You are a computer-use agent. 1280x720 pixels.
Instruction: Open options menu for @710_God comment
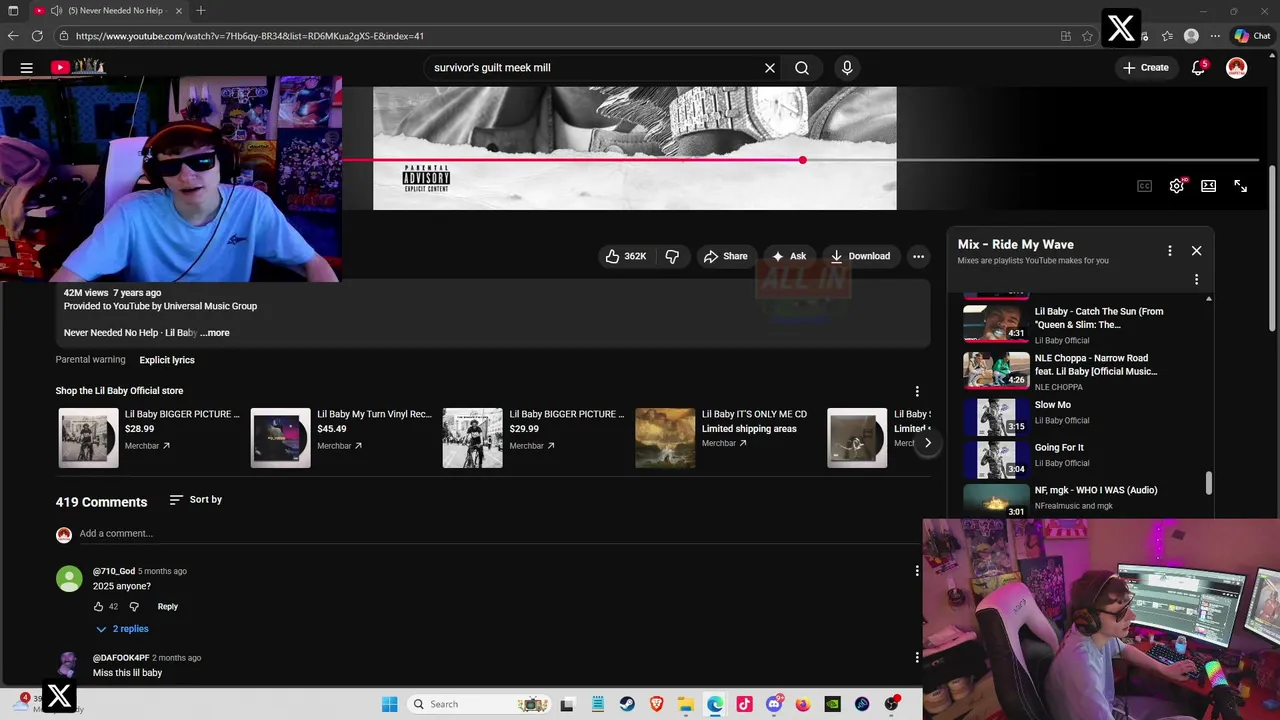pos(917,571)
